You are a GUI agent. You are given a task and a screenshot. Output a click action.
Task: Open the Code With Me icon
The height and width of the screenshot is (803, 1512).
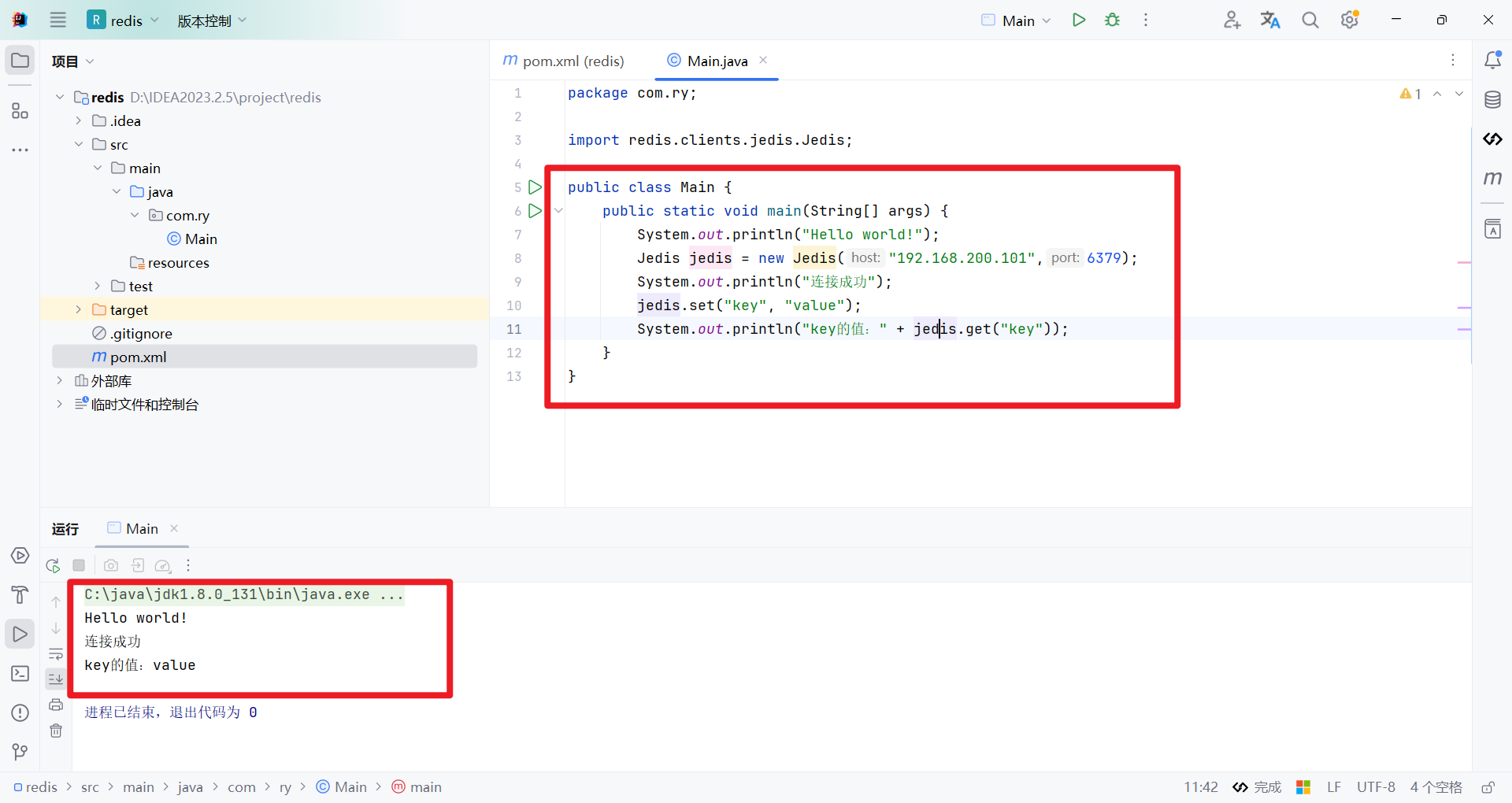1232,20
